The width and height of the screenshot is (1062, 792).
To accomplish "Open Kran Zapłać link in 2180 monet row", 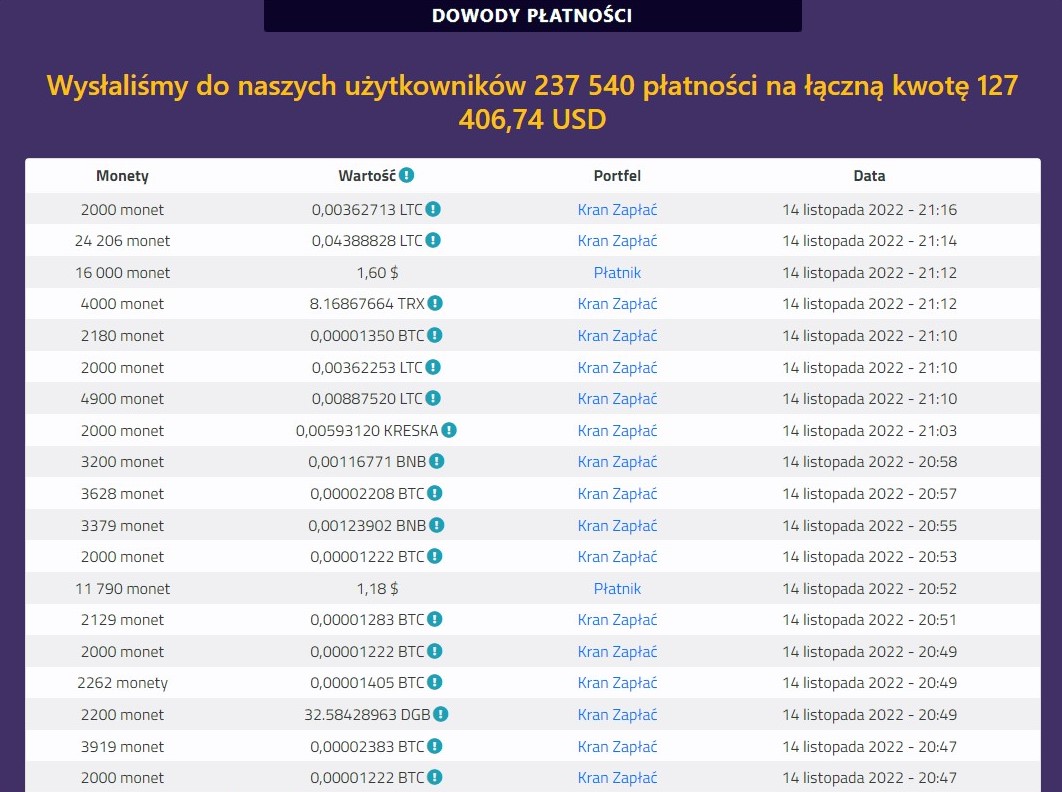I will pyautogui.click(x=617, y=336).
